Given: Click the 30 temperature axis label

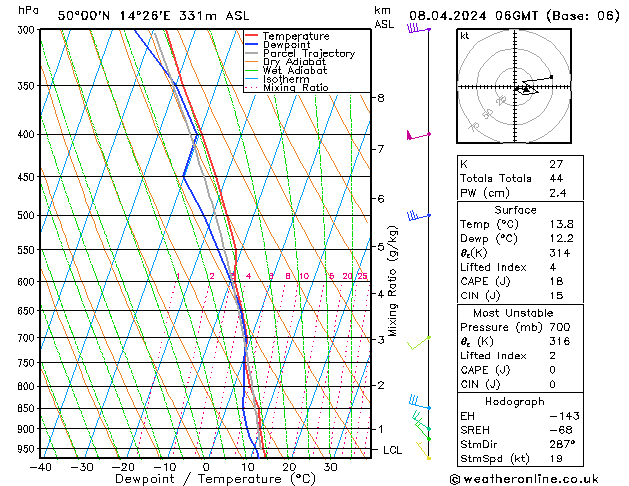Looking at the screenshot, I should click(x=330, y=467).
